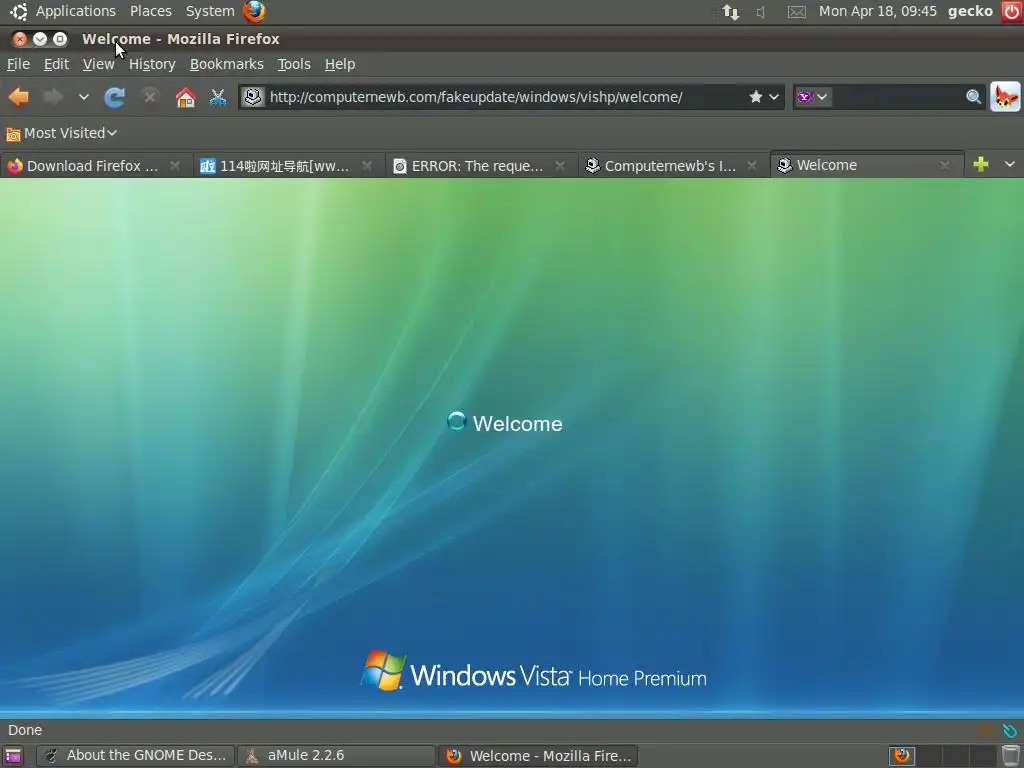The width and height of the screenshot is (1024, 768).
Task: Open the trash icon in the bottom panel
Action: coord(1011,756)
